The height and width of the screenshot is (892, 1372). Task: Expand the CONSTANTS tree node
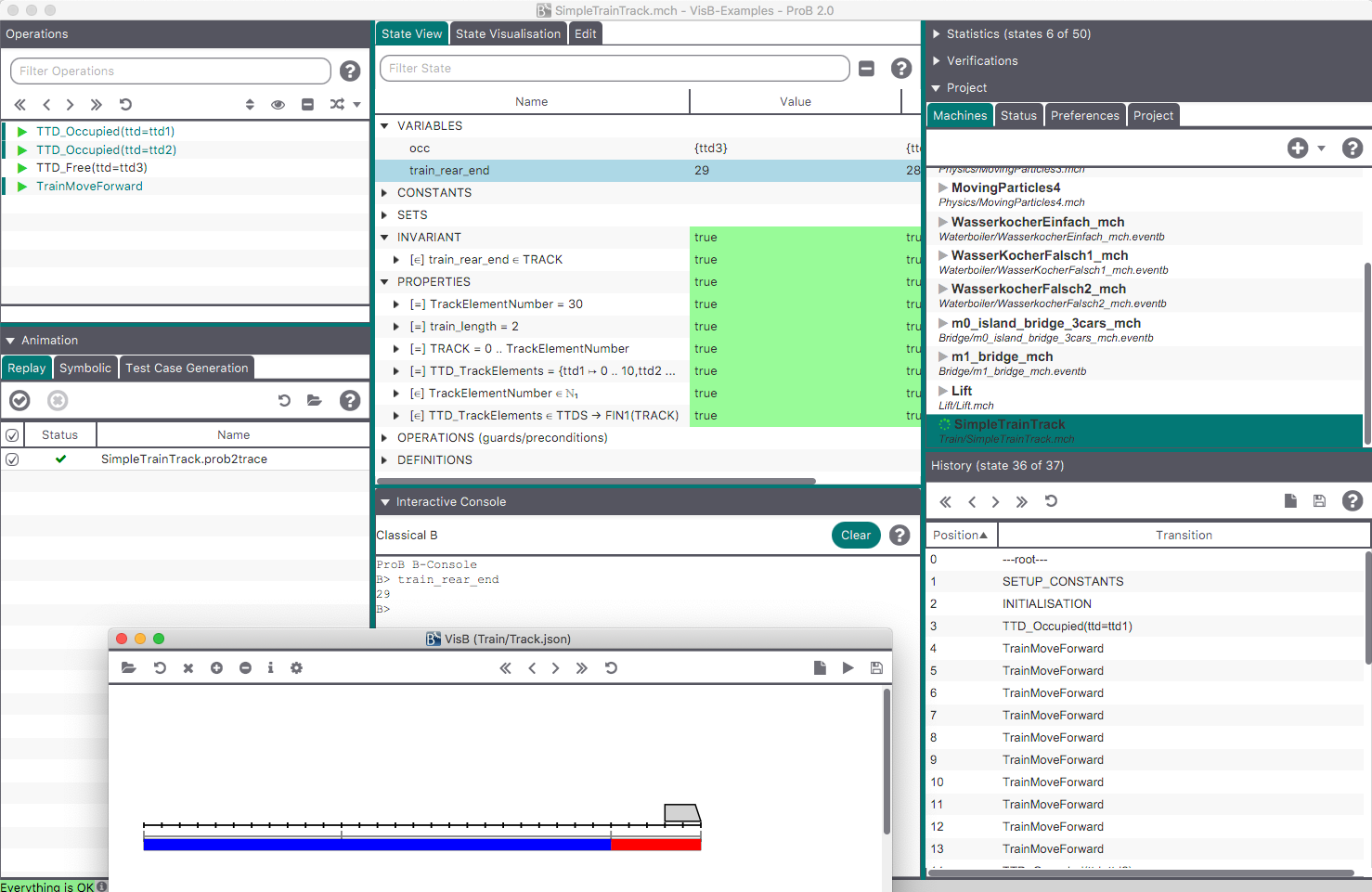385,193
